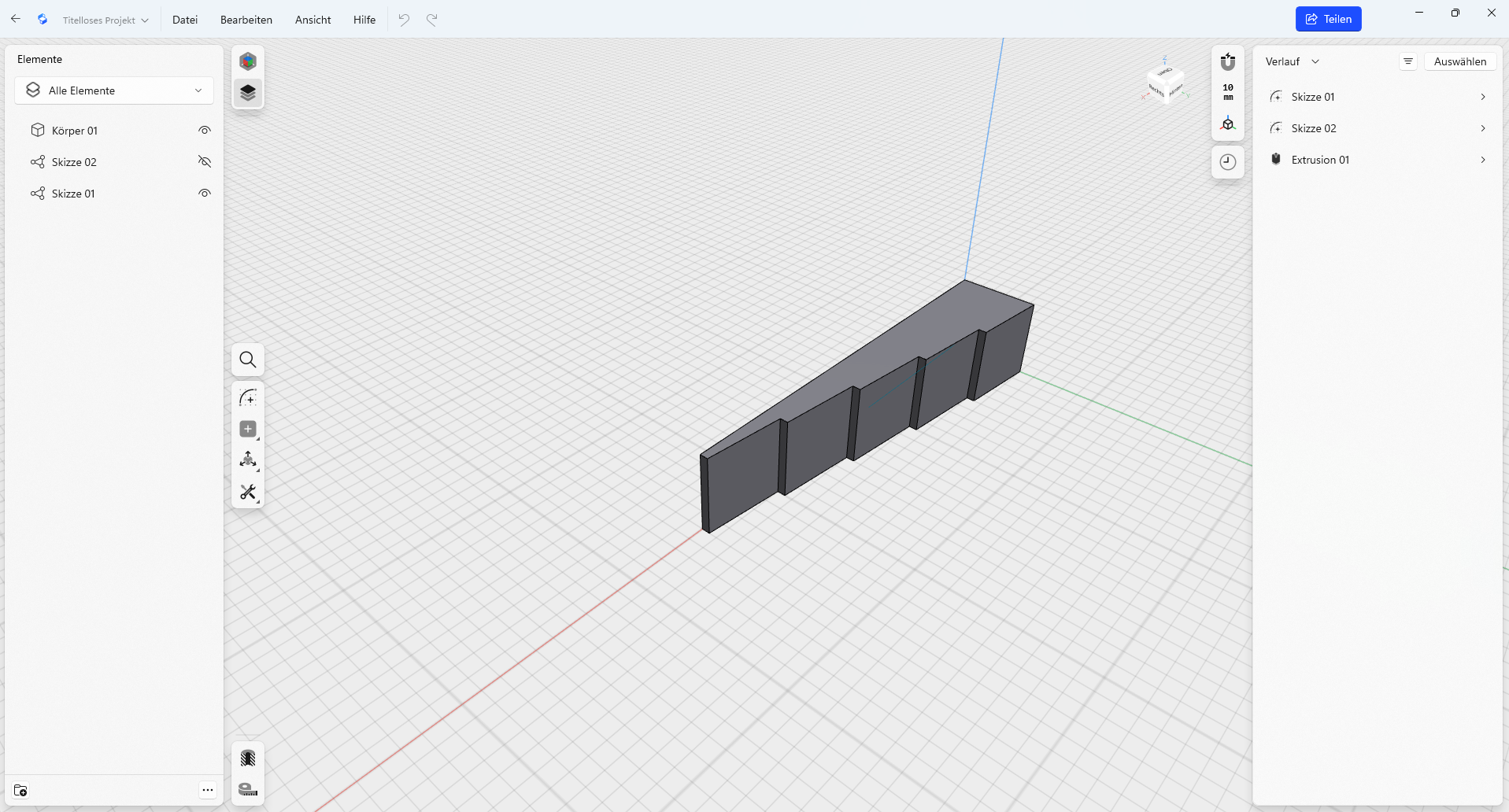Select Skizze 02 in elements list
The image size is (1509, 812).
[x=74, y=162]
